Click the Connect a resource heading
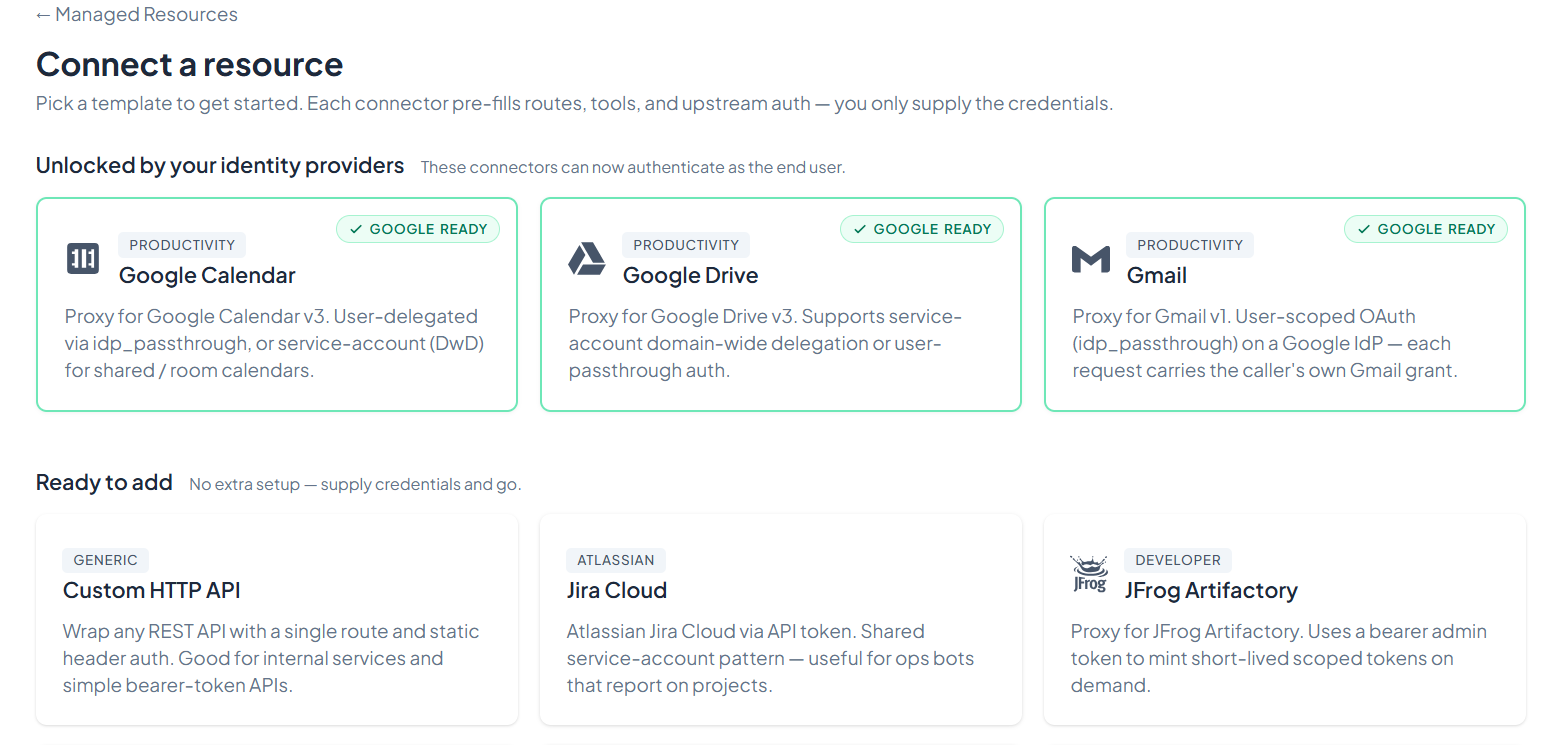 190,64
